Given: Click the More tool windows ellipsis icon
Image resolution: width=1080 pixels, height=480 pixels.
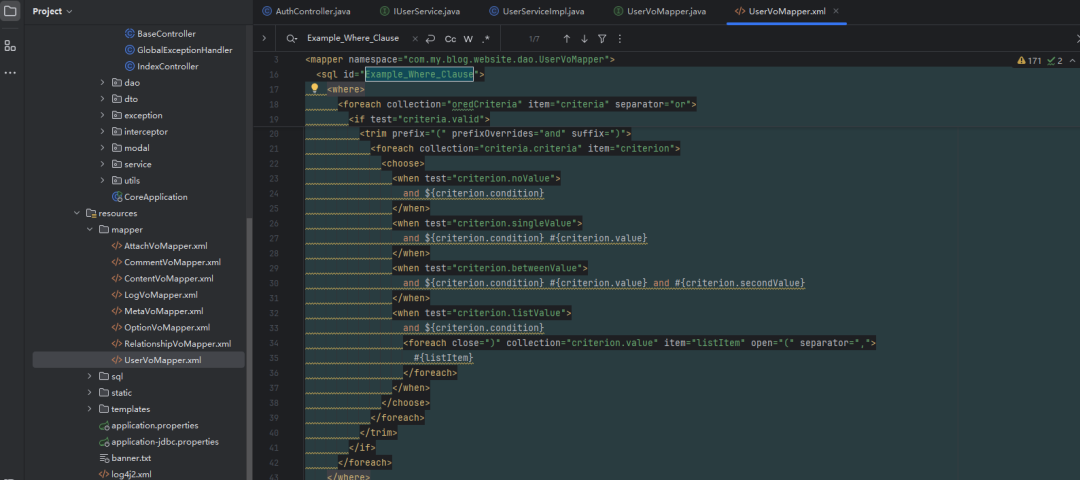Looking at the screenshot, I should [10, 73].
